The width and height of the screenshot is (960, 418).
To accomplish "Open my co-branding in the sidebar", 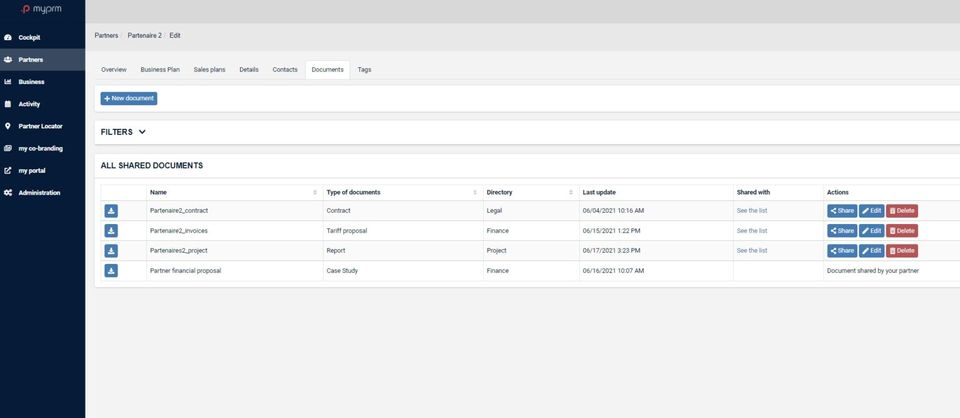I will pyautogui.click(x=42, y=148).
